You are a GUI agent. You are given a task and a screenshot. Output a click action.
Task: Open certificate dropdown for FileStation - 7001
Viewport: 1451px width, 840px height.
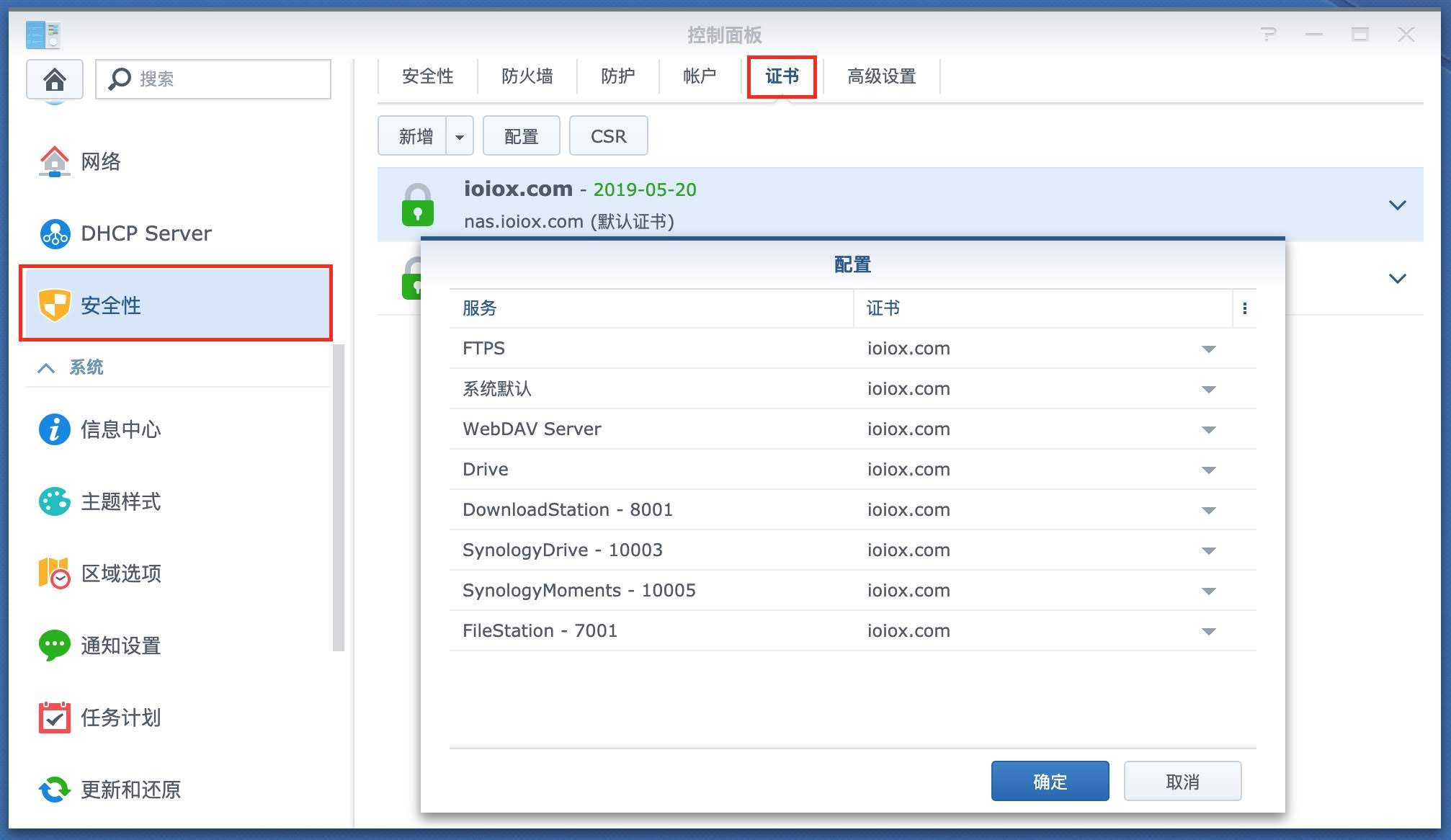click(1208, 631)
